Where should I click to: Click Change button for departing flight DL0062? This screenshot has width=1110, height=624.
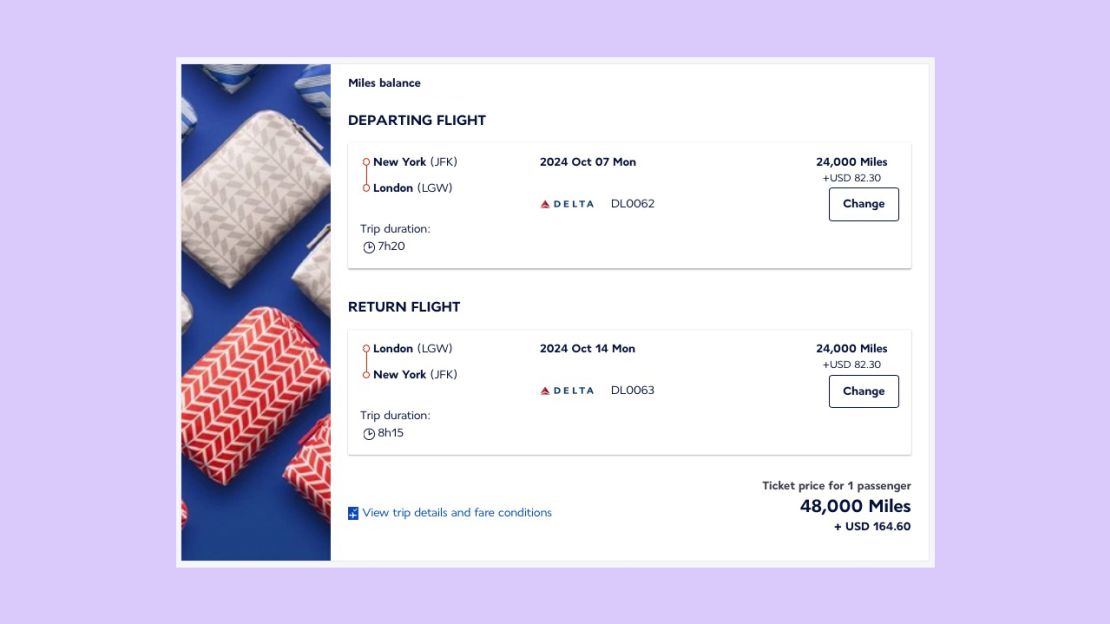coord(864,204)
